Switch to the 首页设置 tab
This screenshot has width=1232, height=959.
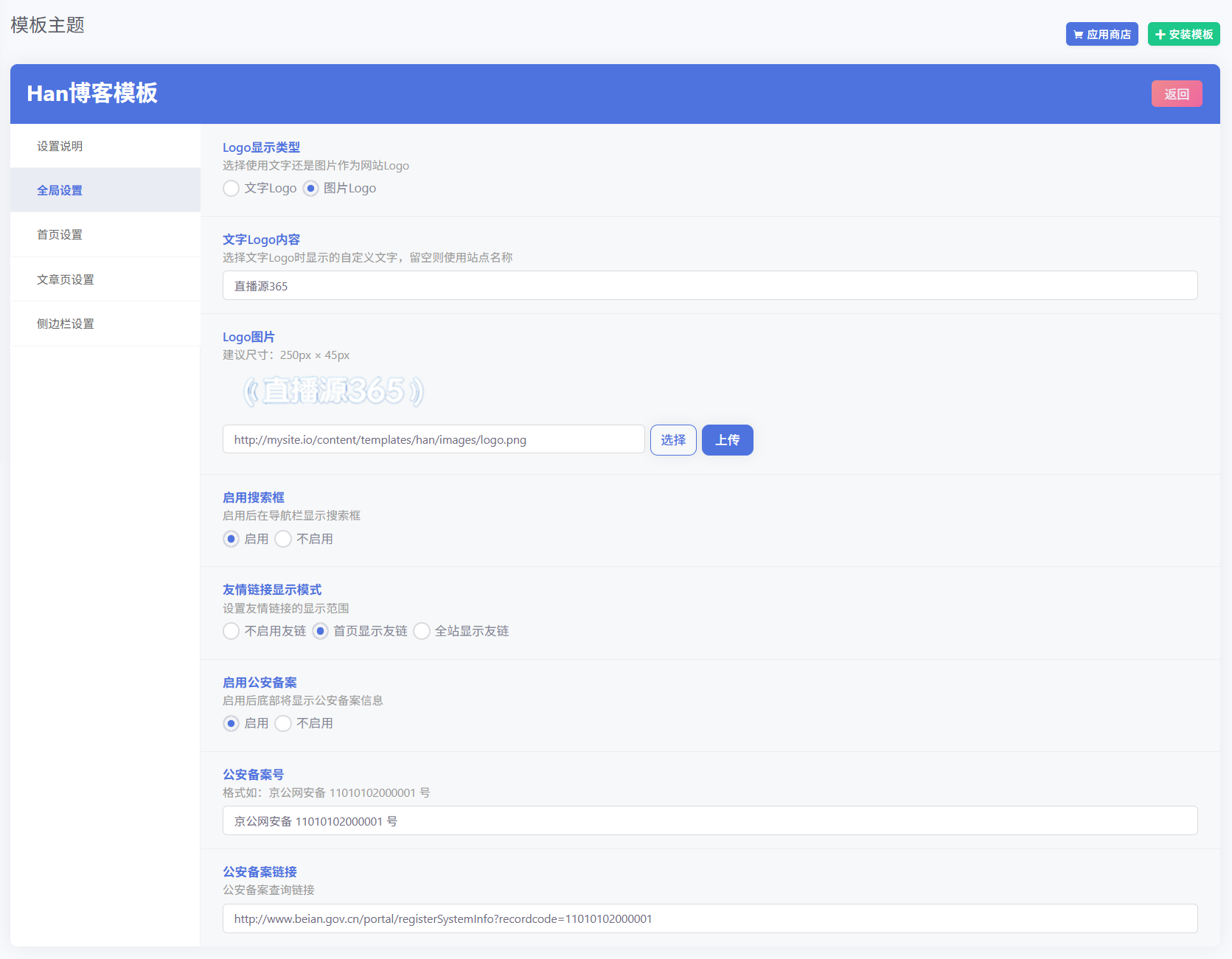click(x=105, y=234)
